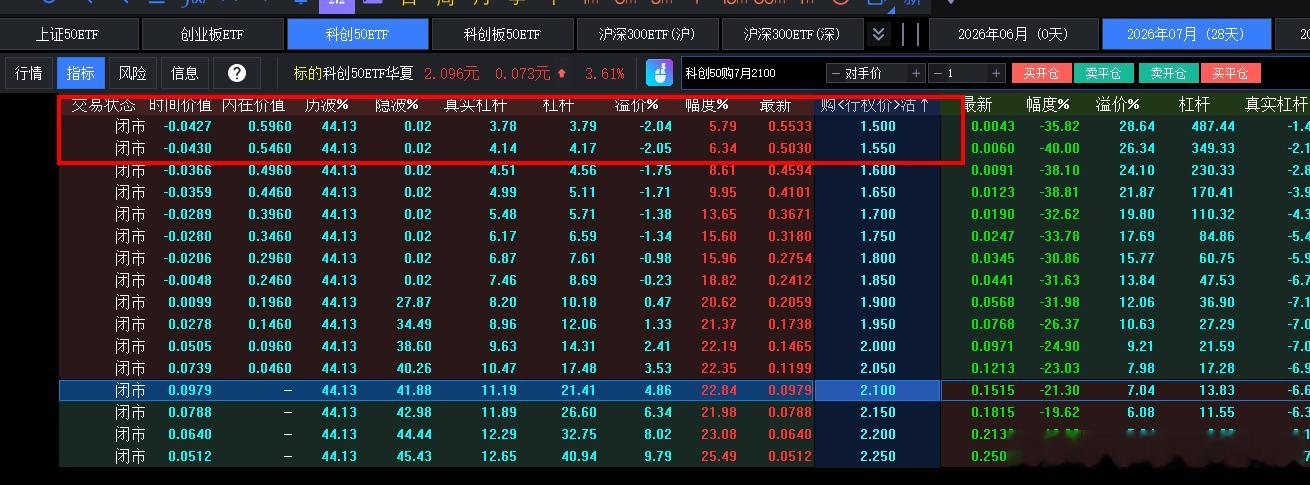The image size is (1310, 485).
Task: Increase order quantity with plus
Action: (x=996, y=73)
